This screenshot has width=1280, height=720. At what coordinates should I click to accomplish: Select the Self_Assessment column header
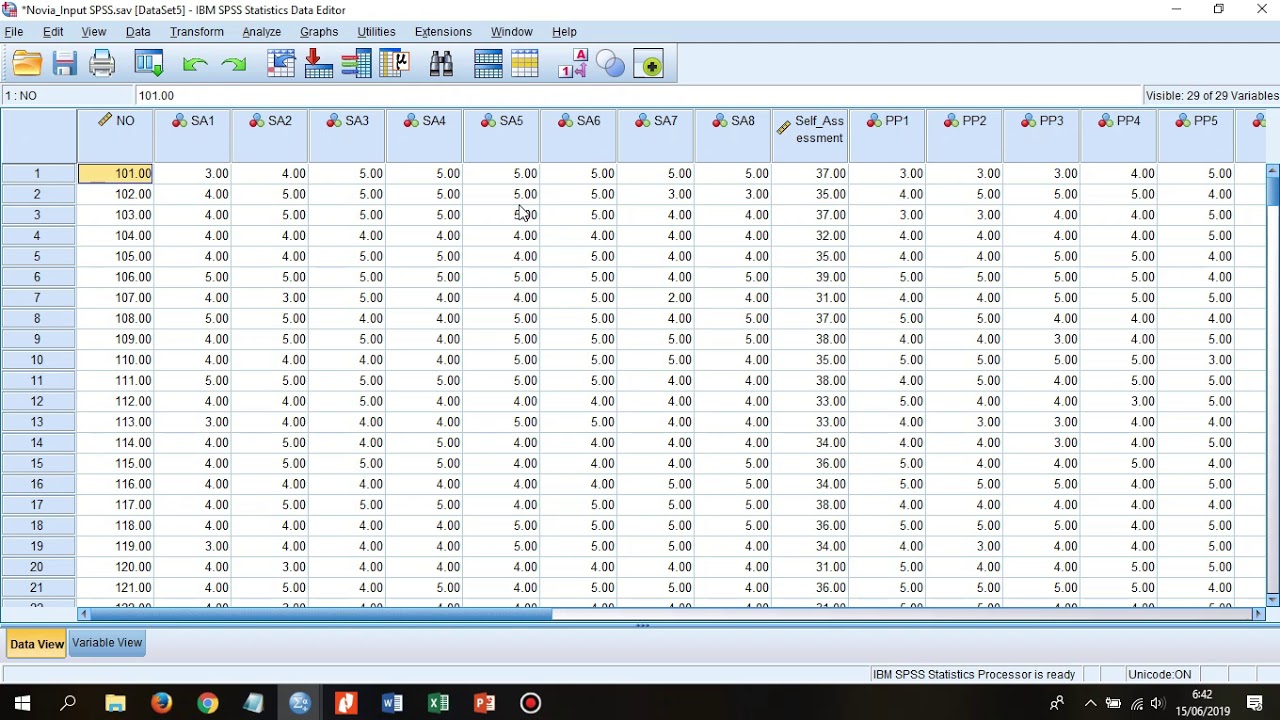pyautogui.click(x=810, y=135)
